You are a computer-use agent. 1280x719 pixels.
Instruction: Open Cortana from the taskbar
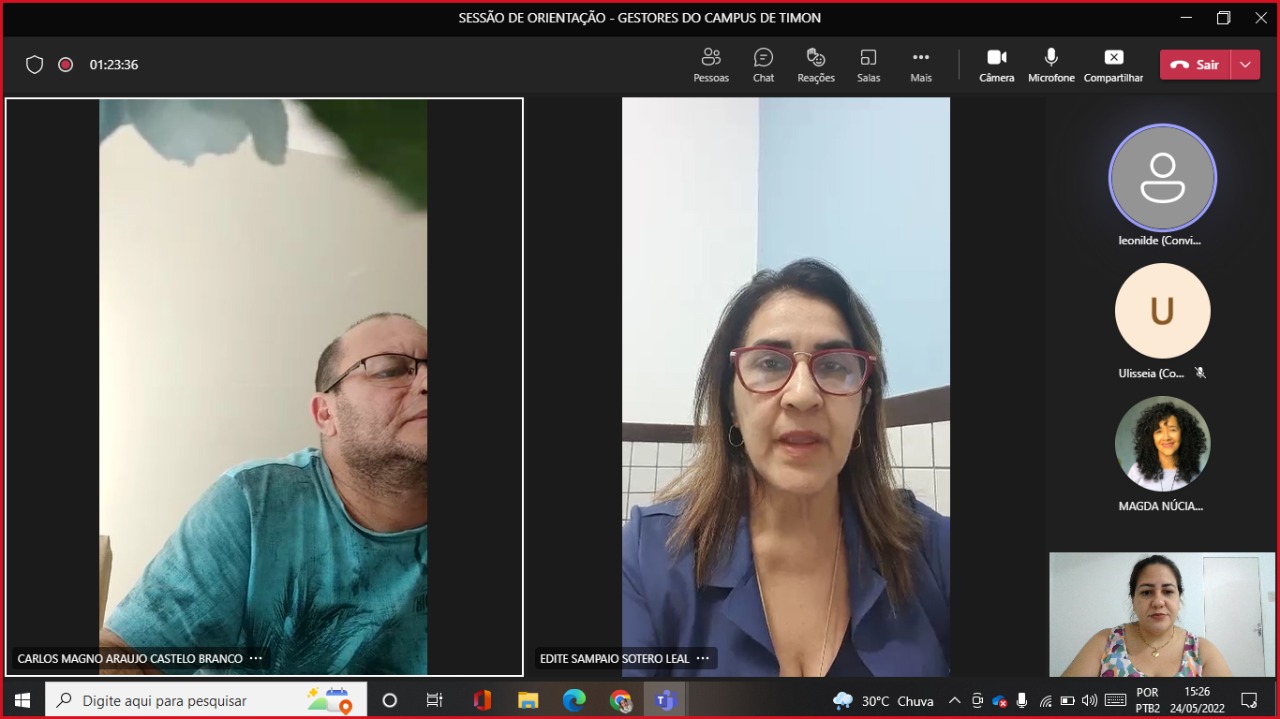pyautogui.click(x=390, y=700)
